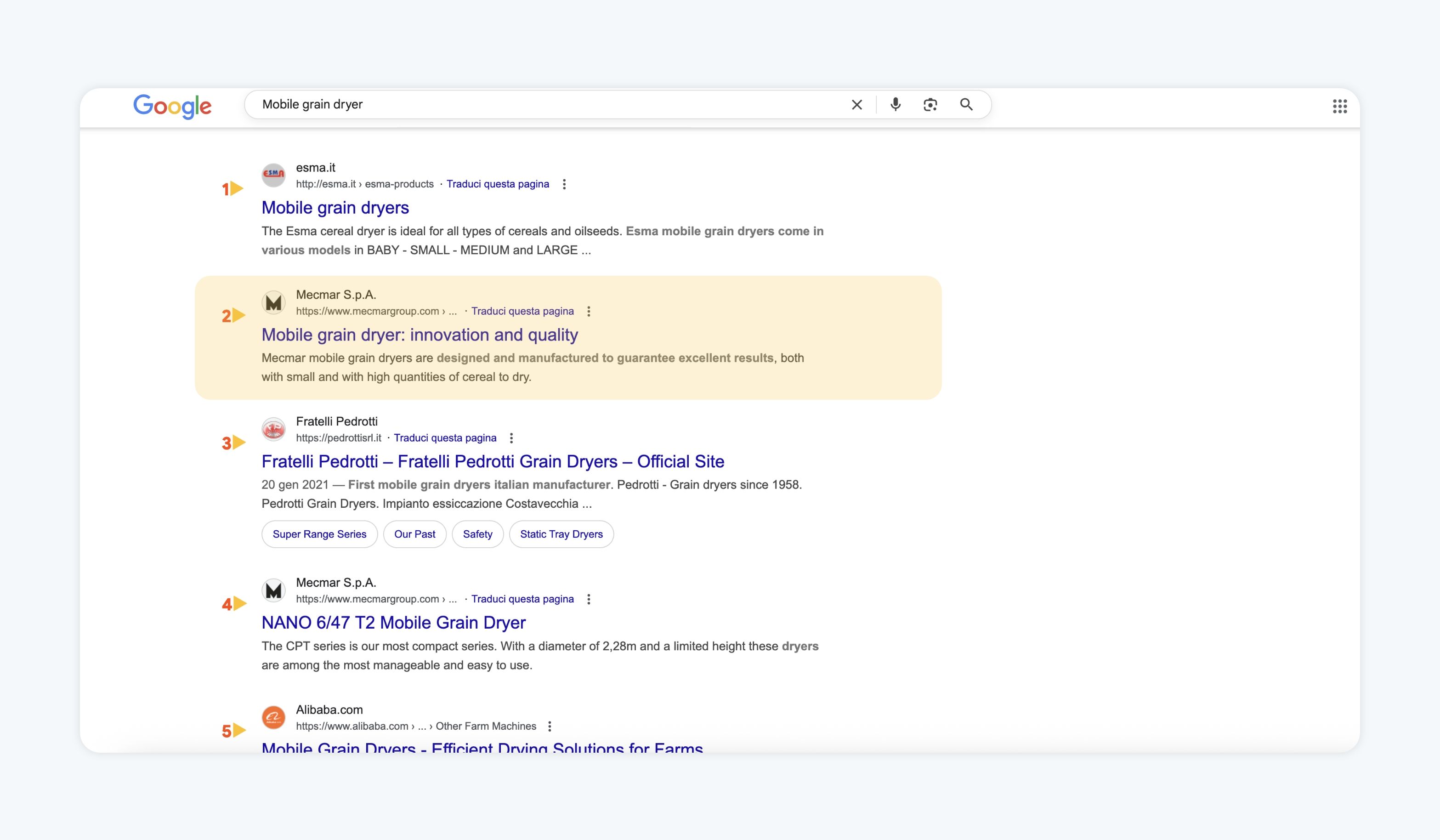Translate the esma.it result page

click(498, 184)
